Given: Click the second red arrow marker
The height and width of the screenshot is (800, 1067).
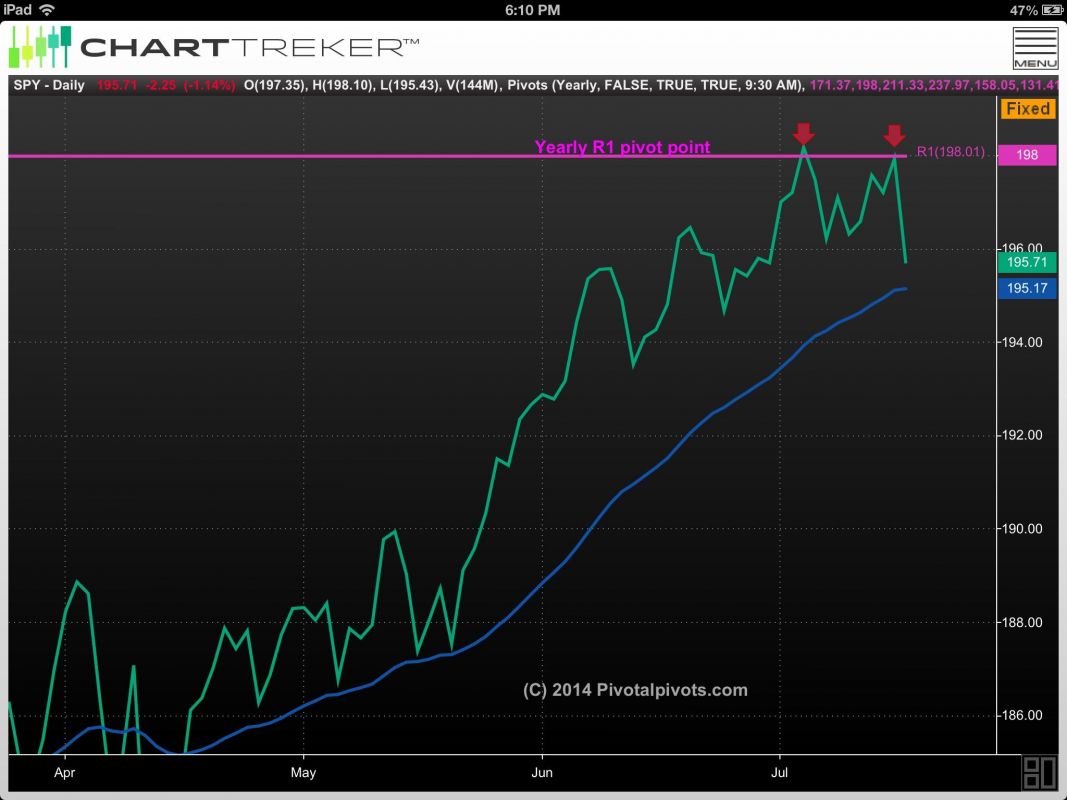Looking at the screenshot, I should (894, 135).
